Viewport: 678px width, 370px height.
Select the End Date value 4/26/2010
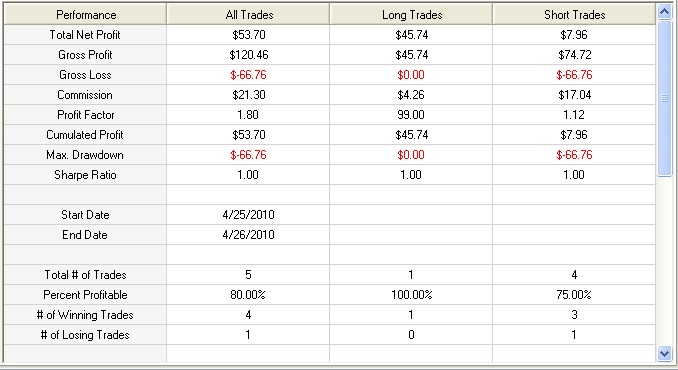click(x=249, y=235)
